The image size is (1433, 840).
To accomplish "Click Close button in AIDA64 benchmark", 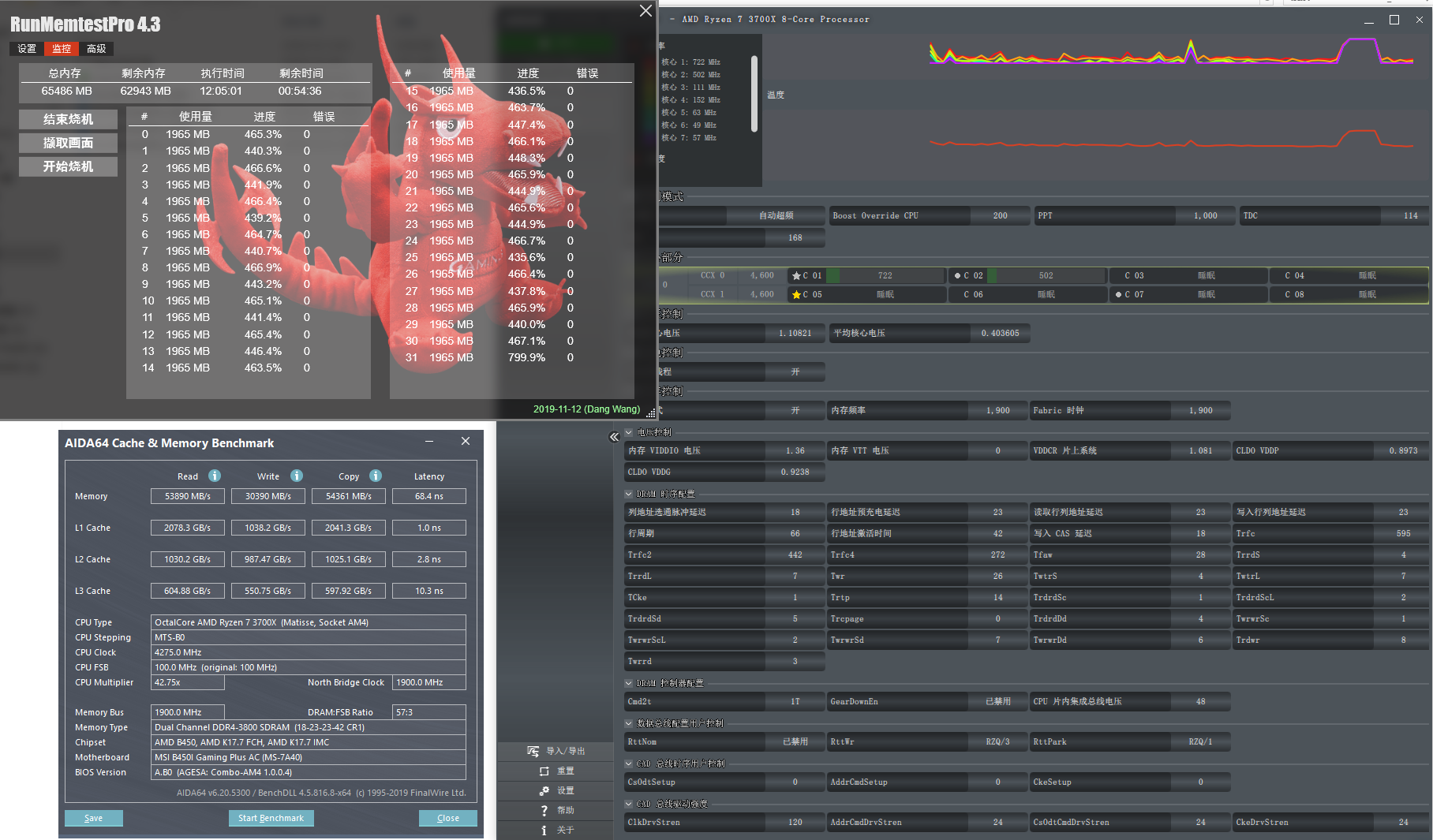I will 448,818.
